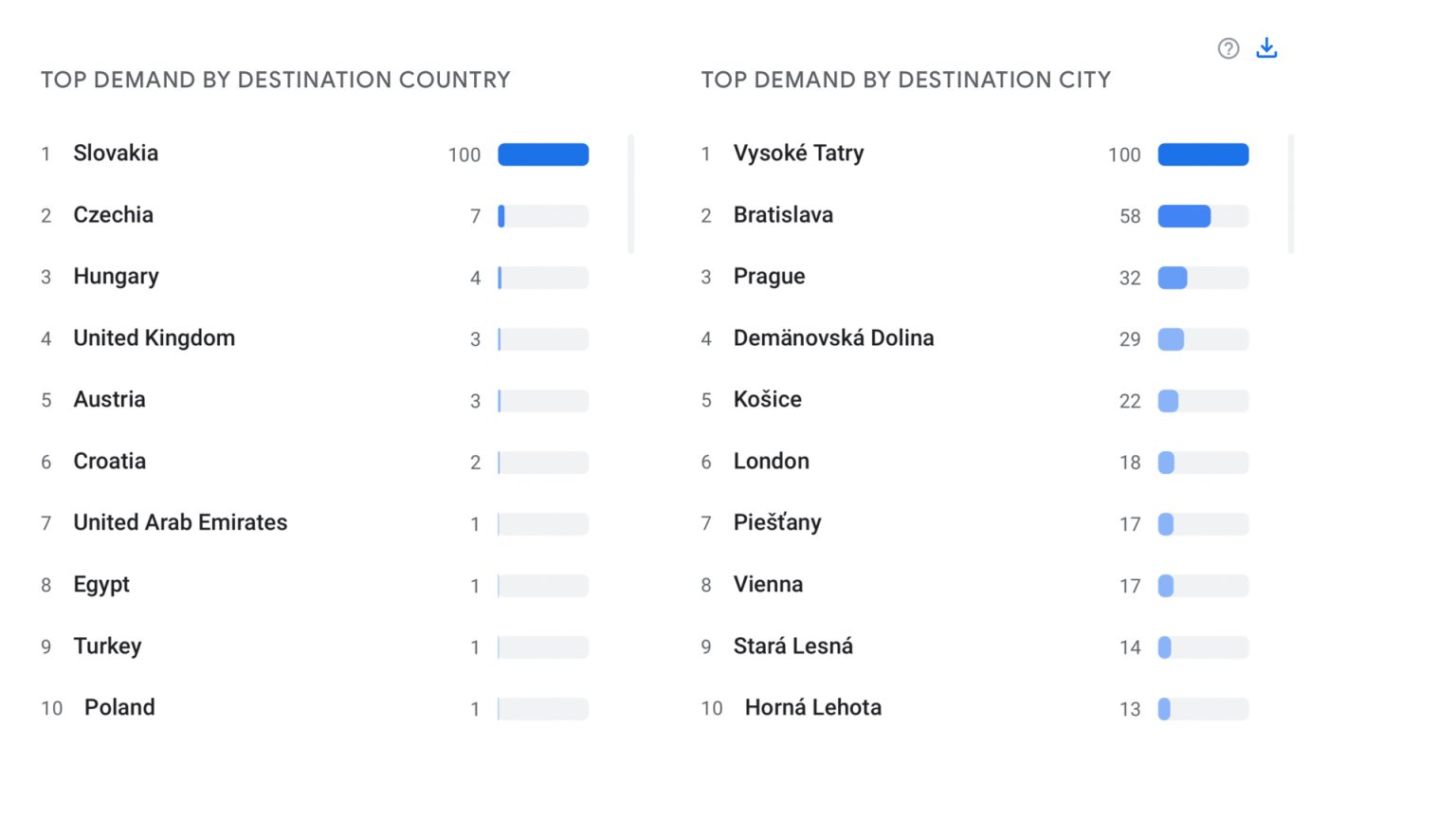This screenshot has height=819, width=1456.
Task: Click the Vienna city entry
Action: pyautogui.click(x=769, y=585)
